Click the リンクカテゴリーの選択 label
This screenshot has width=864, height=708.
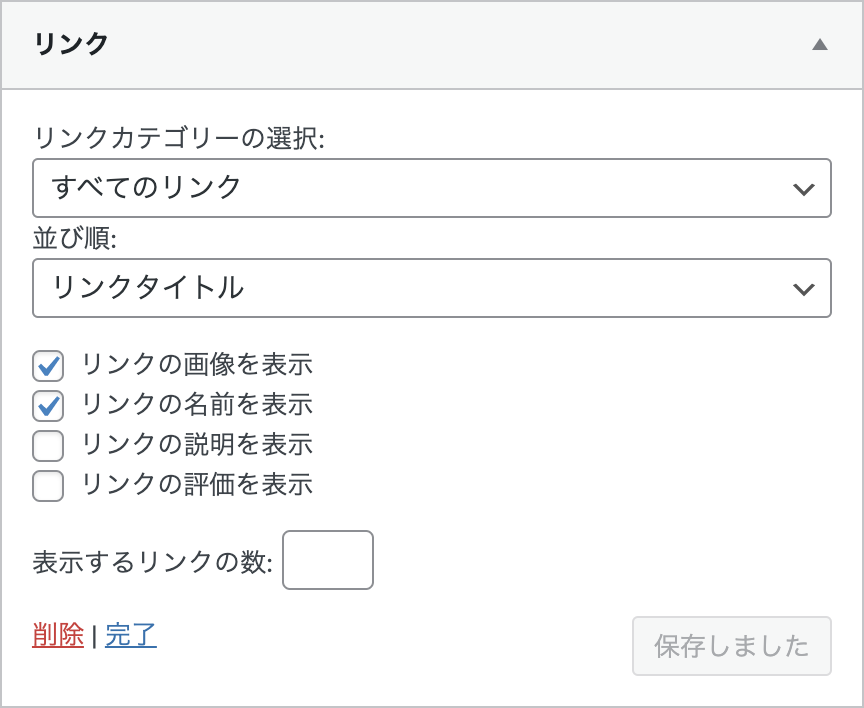(180, 138)
